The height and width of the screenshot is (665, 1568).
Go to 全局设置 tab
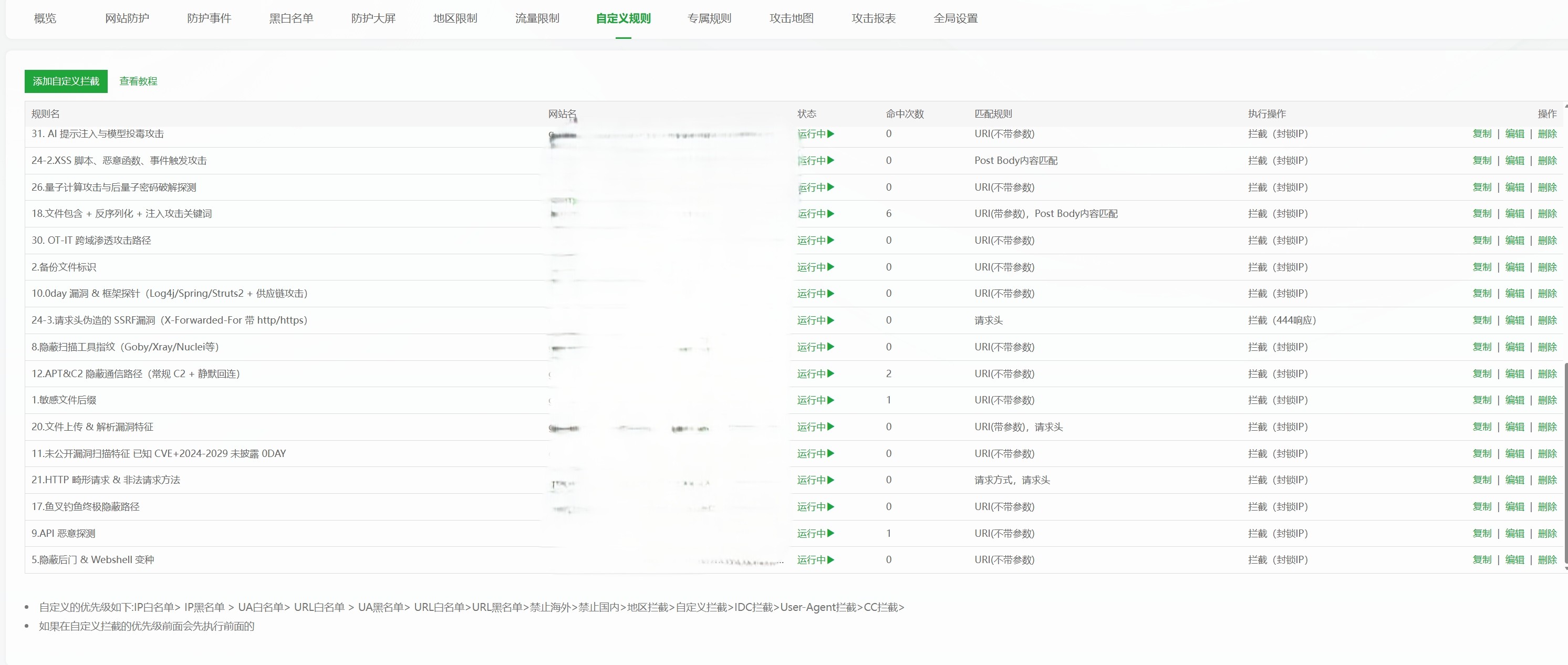(x=955, y=18)
